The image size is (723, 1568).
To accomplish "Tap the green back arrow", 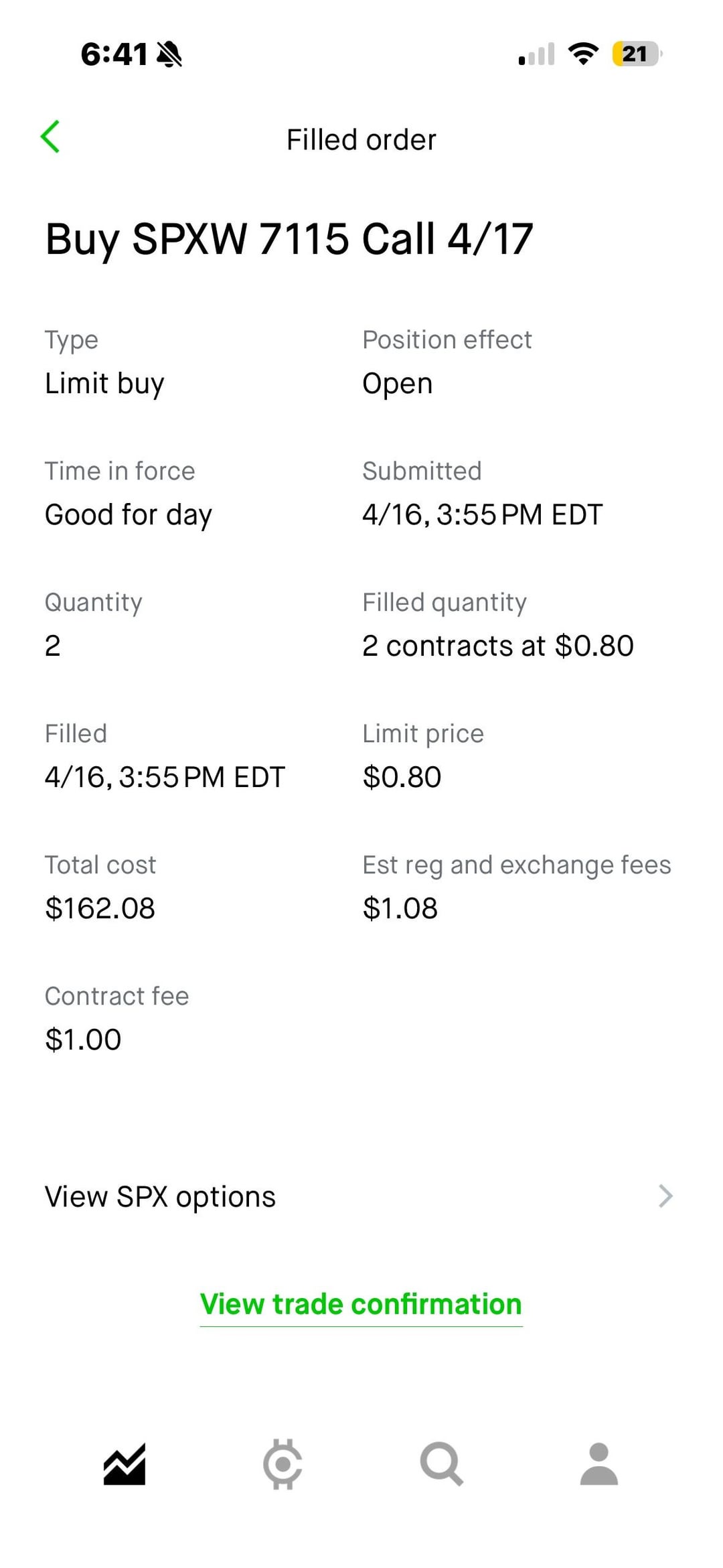I will tap(50, 137).
